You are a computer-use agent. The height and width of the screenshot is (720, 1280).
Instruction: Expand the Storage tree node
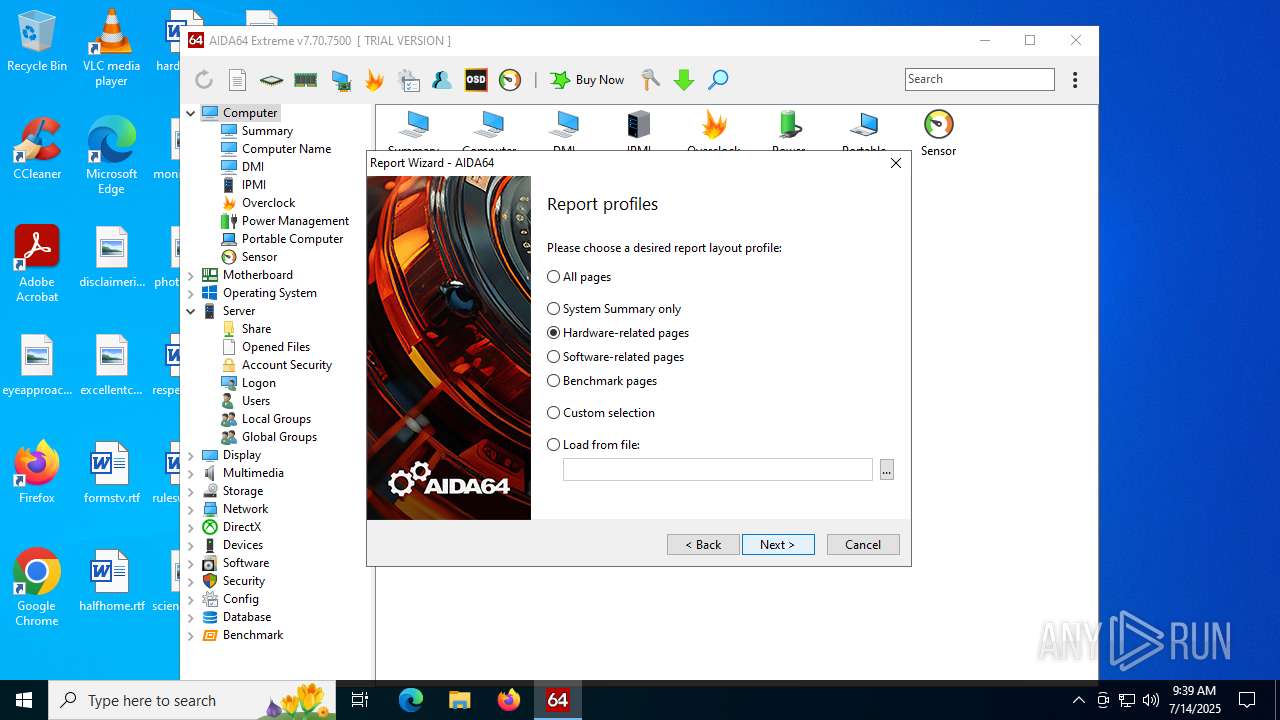click(191, 491)
